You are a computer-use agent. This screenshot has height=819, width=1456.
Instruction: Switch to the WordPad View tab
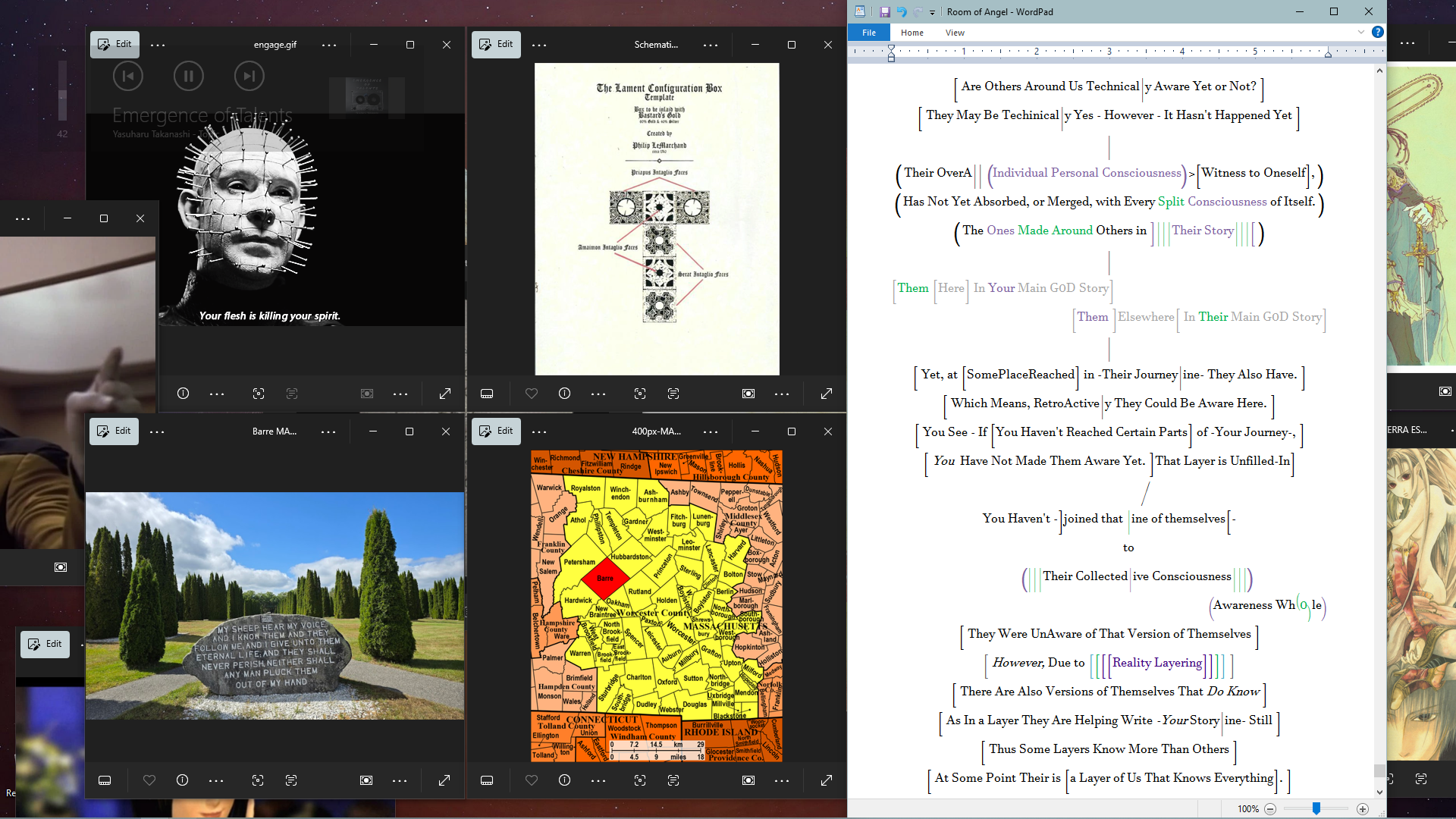955,33
